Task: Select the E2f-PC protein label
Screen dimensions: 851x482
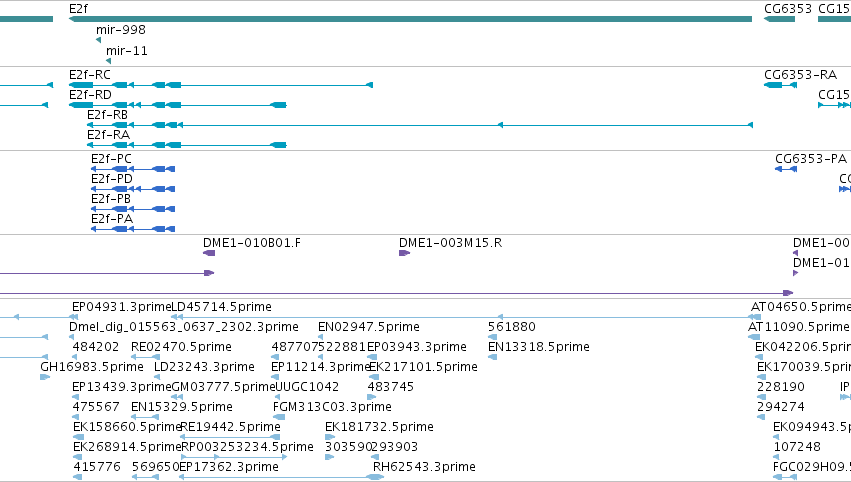Action: coord(111,158)
